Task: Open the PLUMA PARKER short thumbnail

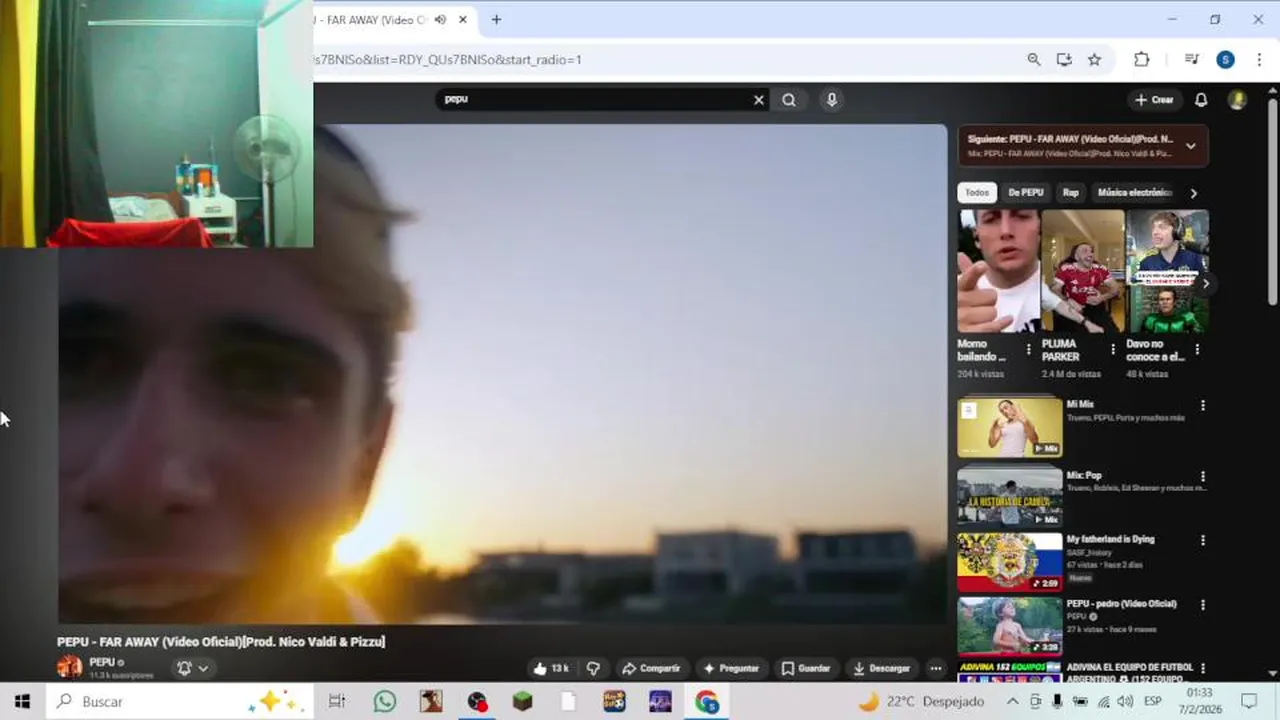Action: tap(1083, 271)
